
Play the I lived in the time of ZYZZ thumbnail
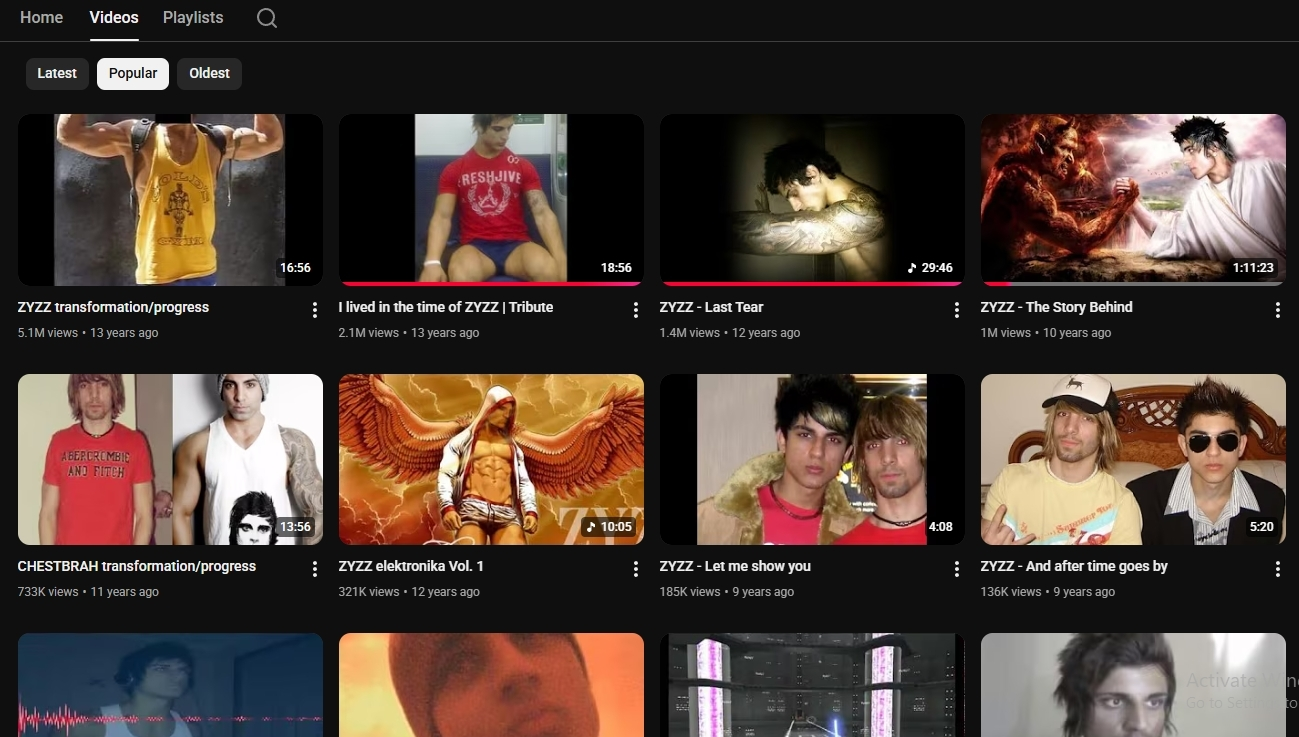pos(491,200)
